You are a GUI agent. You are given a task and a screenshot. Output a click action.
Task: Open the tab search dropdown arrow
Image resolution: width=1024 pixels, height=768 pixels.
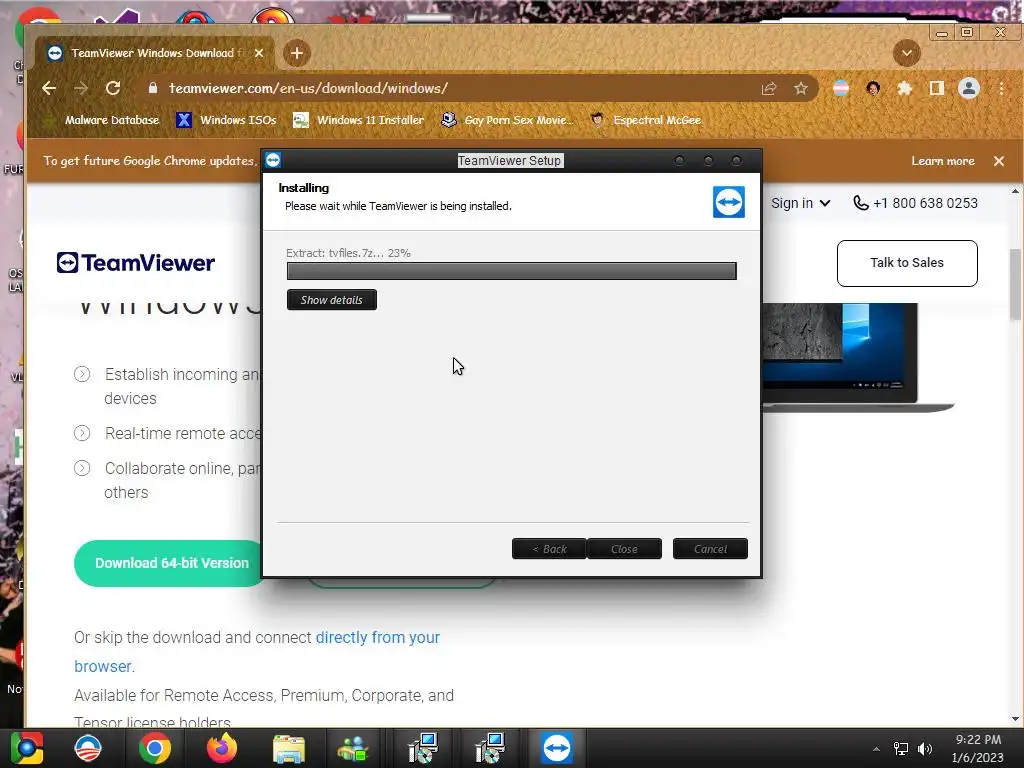pyautogui.click(x=906, y=53)
